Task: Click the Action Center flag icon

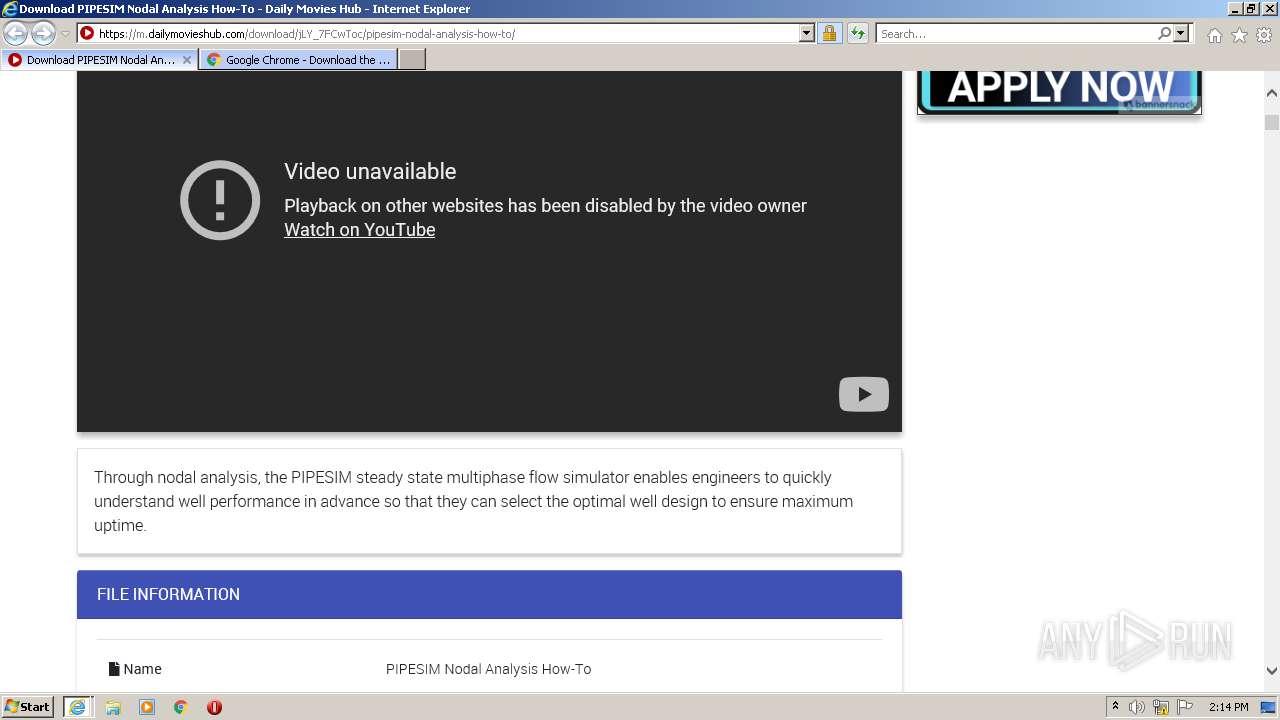Action: [1185, 707]
